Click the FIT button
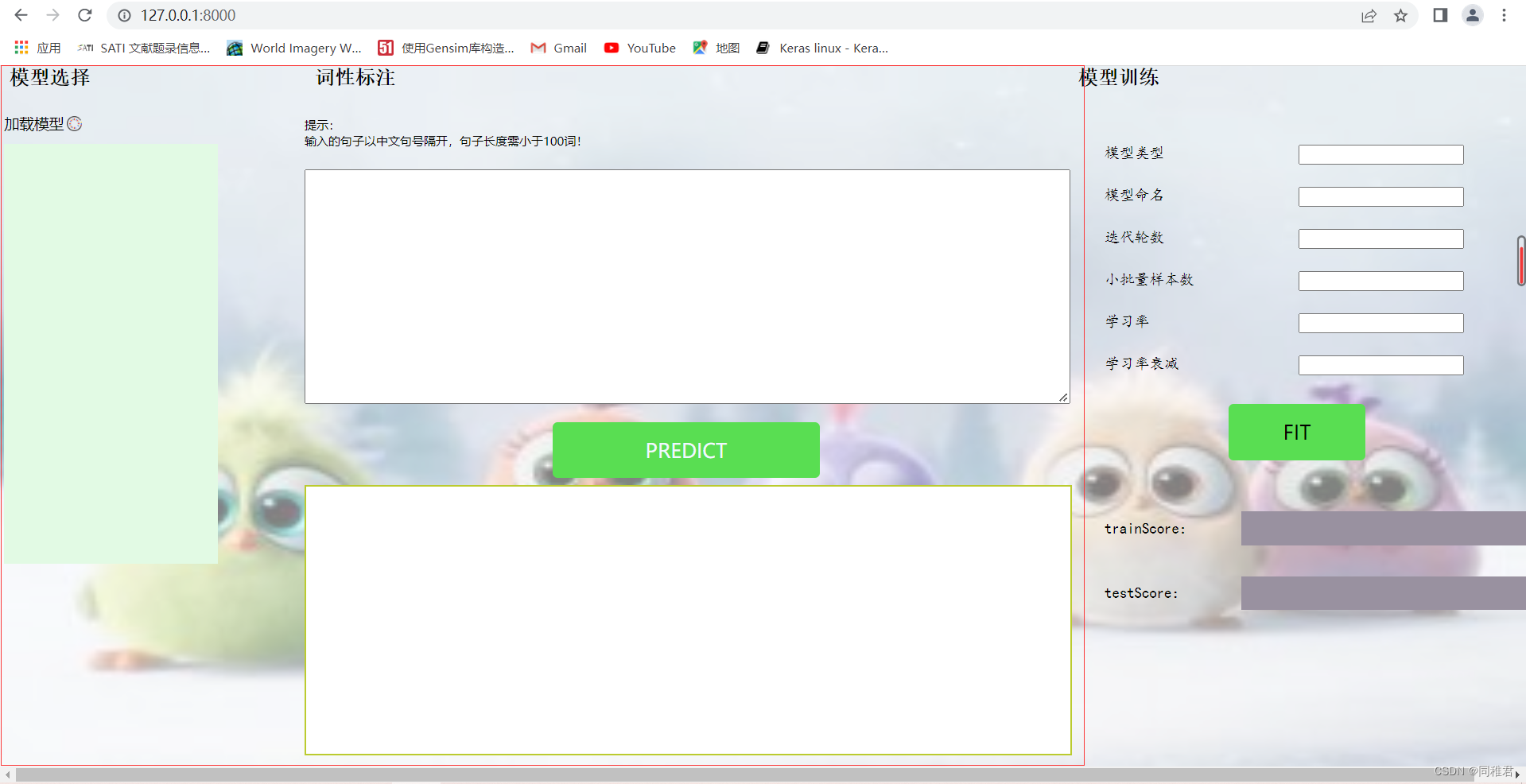1526x784 pixels. [x=1297, y=432]
